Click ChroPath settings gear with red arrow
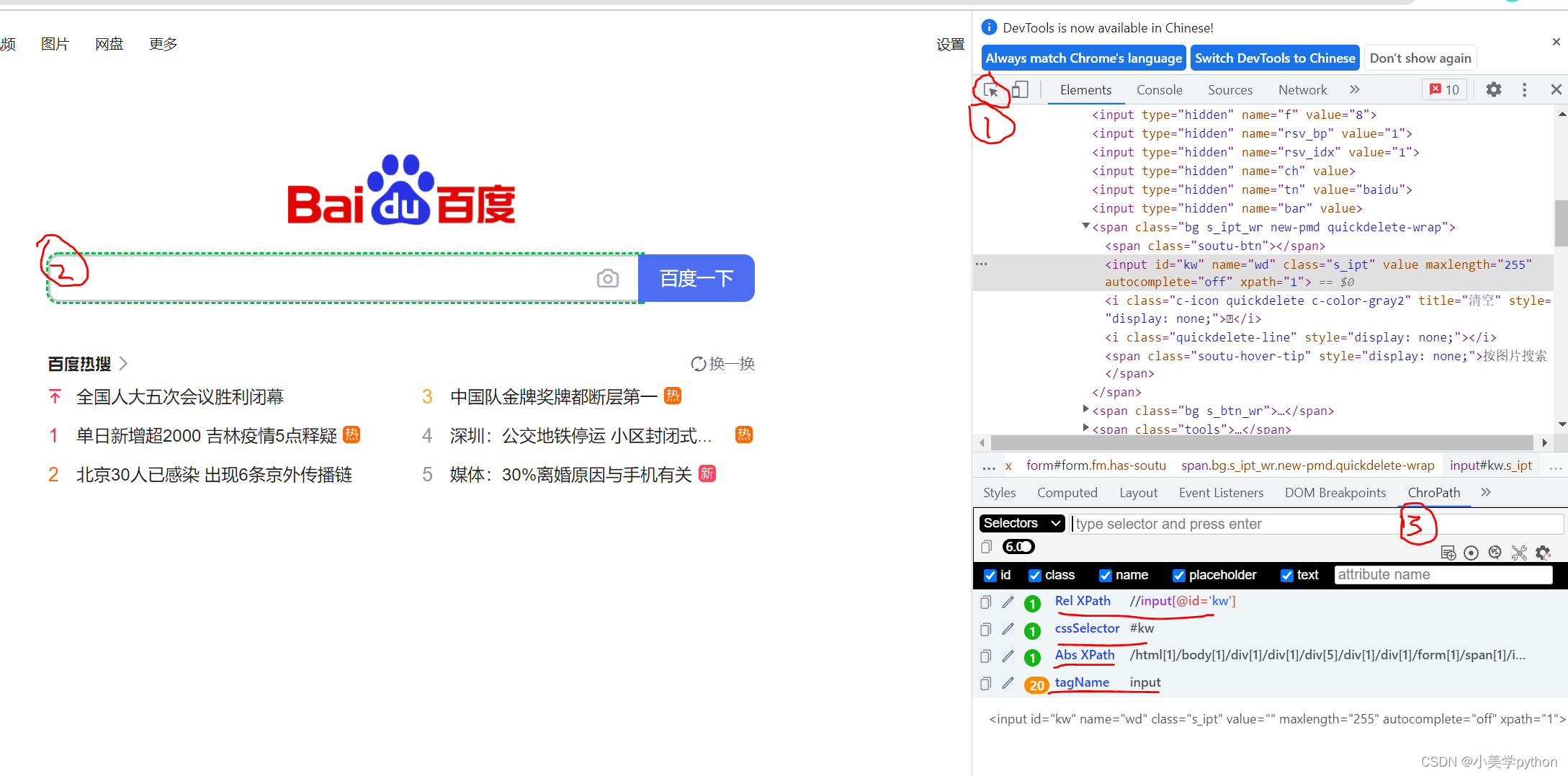Image resolution: width=1568 pixels, height=776 pixels. click(1543, 553)
